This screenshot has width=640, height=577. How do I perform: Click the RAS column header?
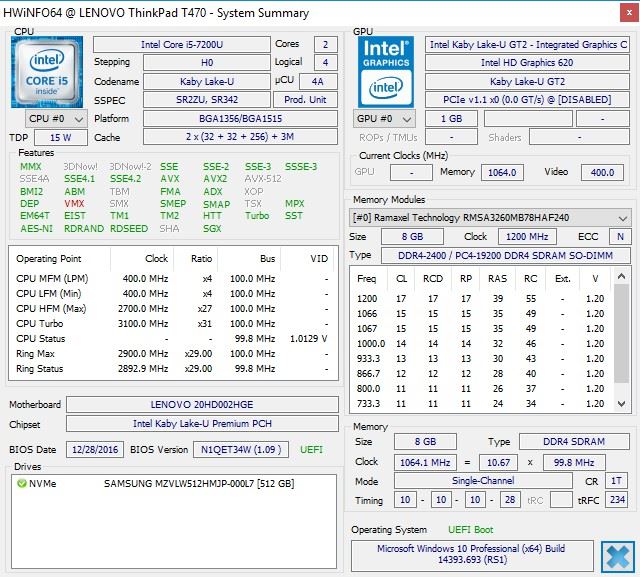click(x=498, y=278)
